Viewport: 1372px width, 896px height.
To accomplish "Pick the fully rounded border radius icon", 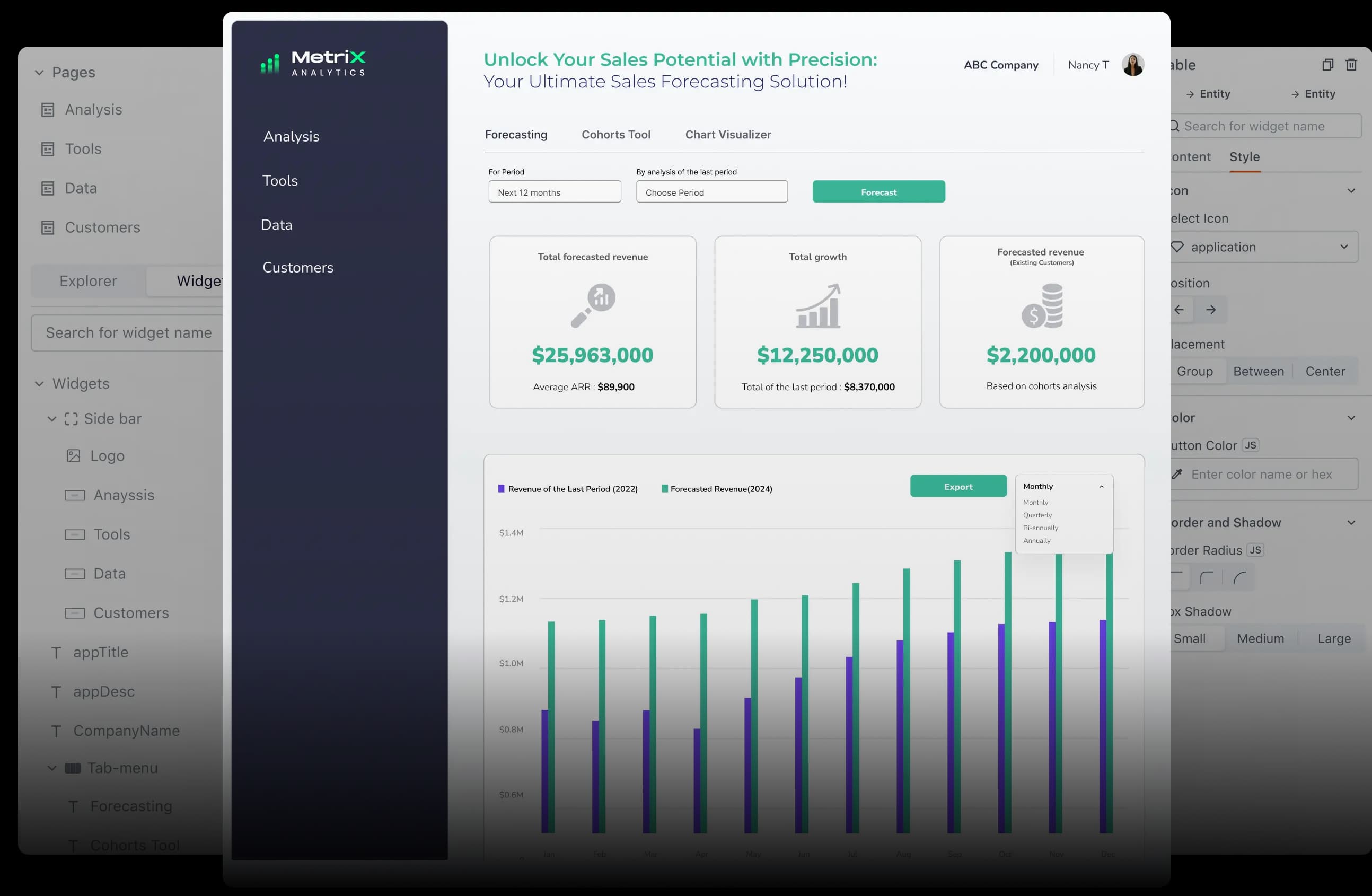I will tap(1239, 577).
